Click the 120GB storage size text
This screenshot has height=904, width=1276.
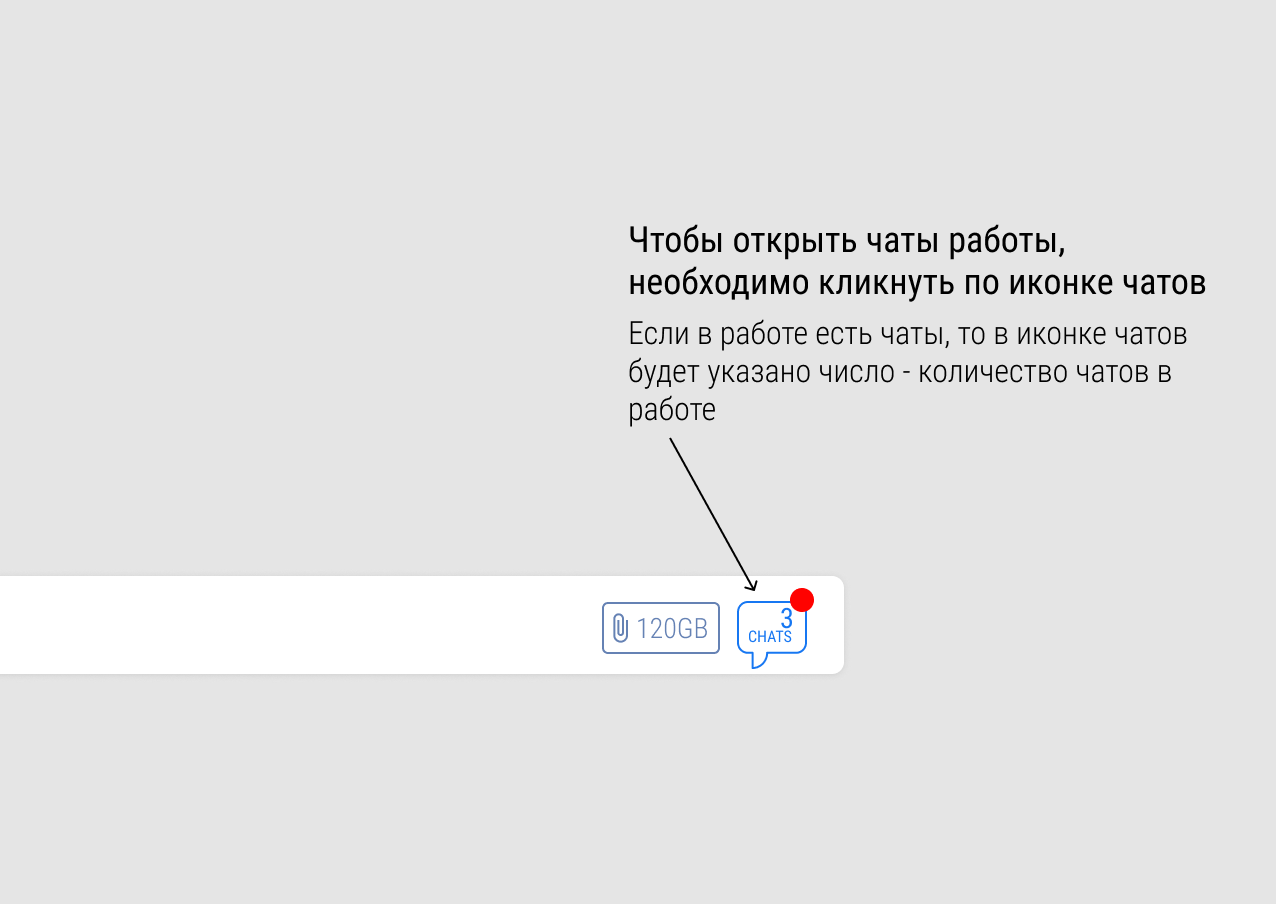[x=672, y=629]
